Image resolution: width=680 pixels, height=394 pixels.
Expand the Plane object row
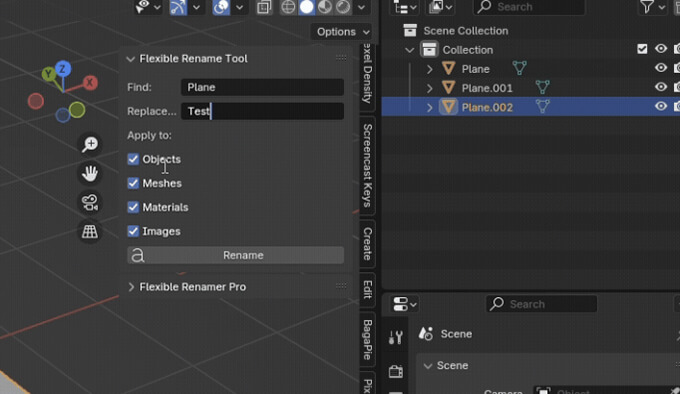pos(429,69)
